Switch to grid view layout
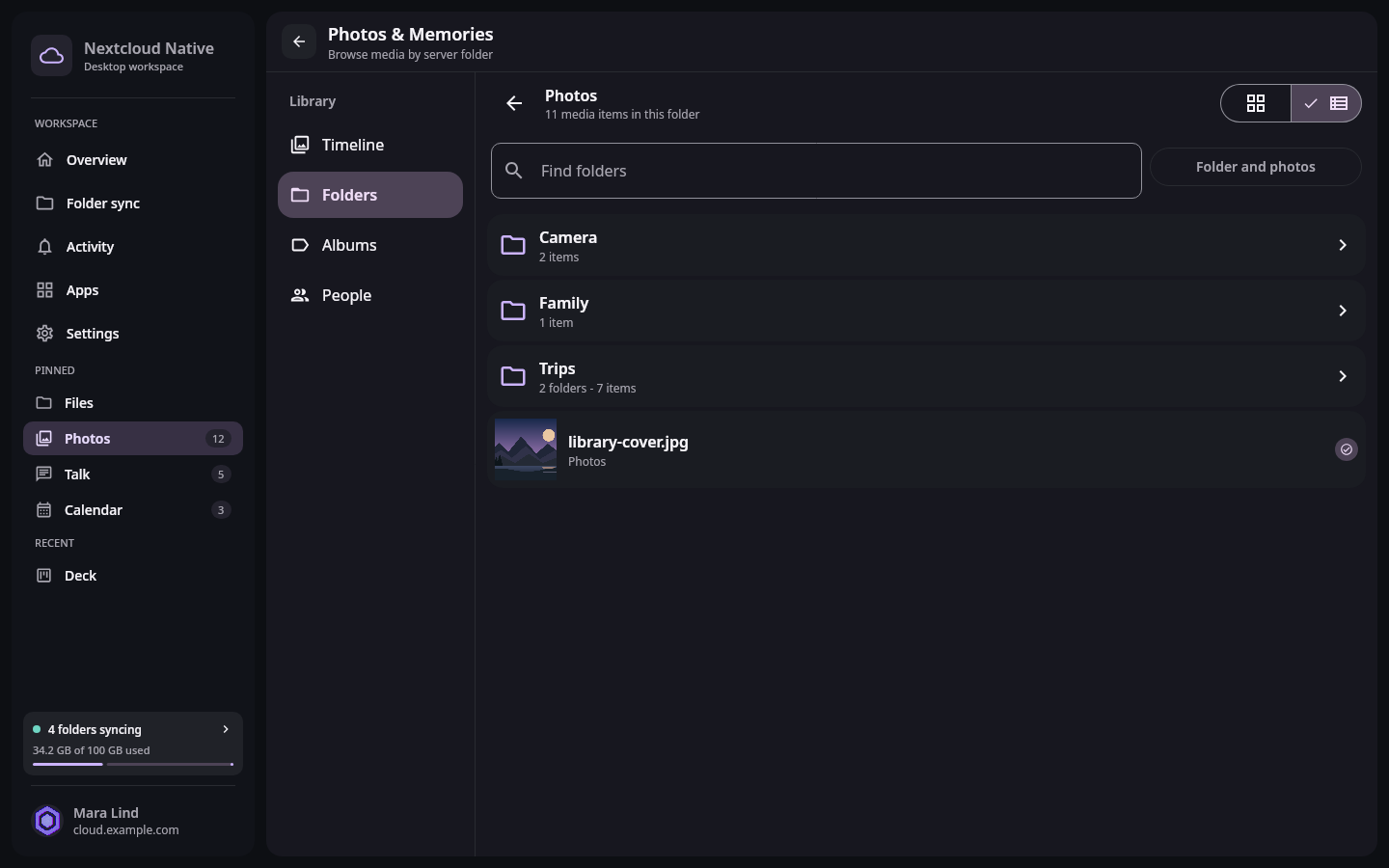Viewport: 1389px width, 868px height. tap(1256, 103)
